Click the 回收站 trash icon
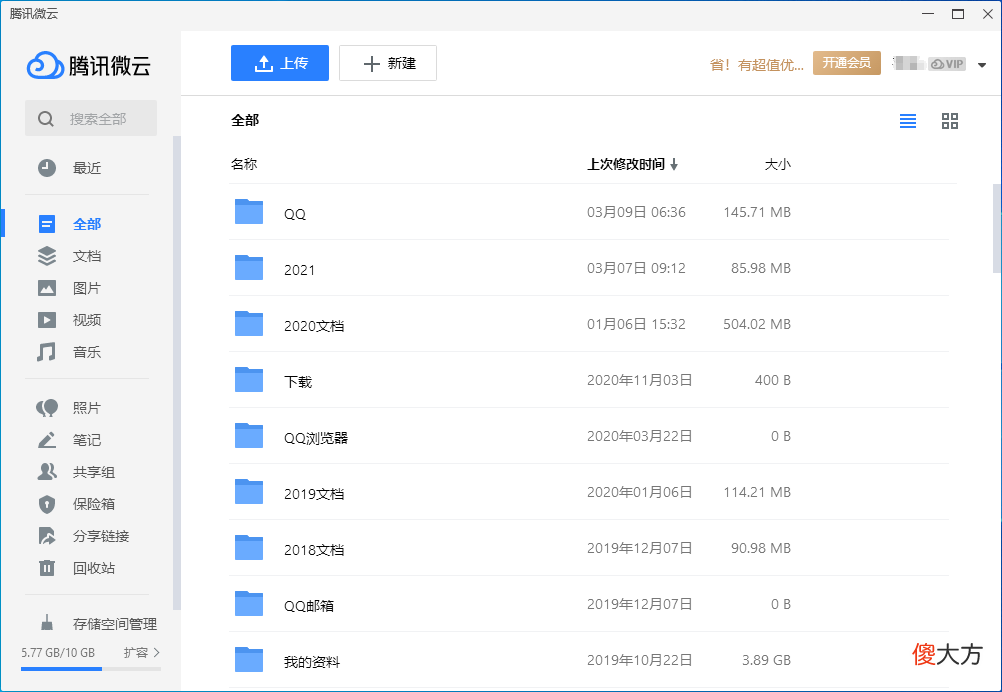1002x692 pixels. point(47,568)
